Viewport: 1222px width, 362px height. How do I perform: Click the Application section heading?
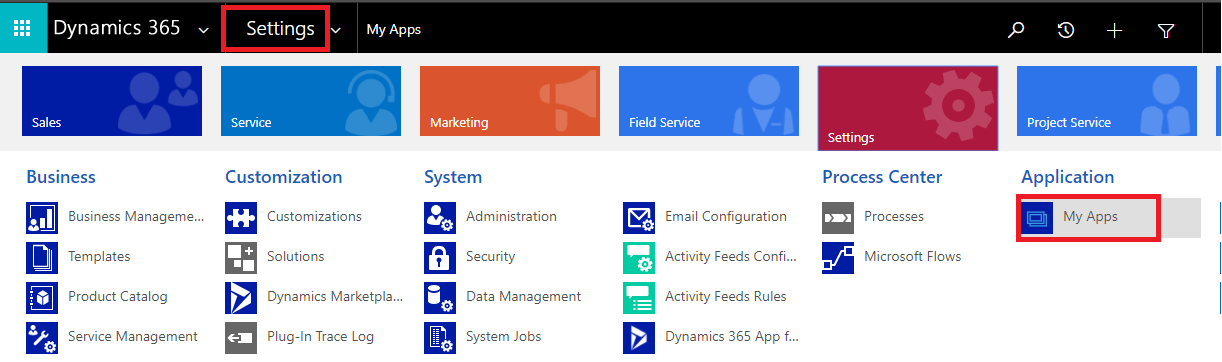click(1068, 177)
